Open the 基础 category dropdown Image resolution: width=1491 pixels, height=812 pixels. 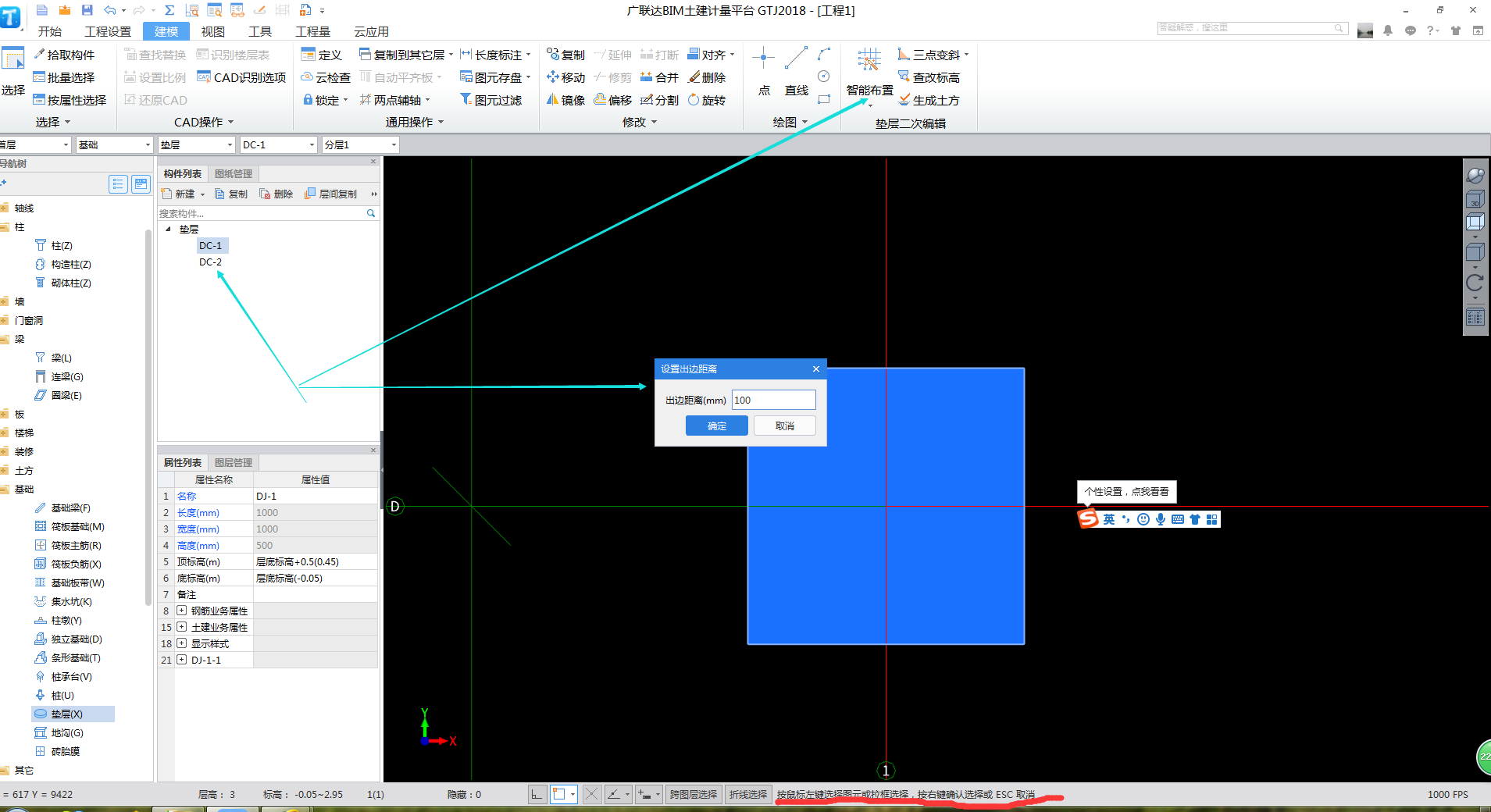[148, 144]
